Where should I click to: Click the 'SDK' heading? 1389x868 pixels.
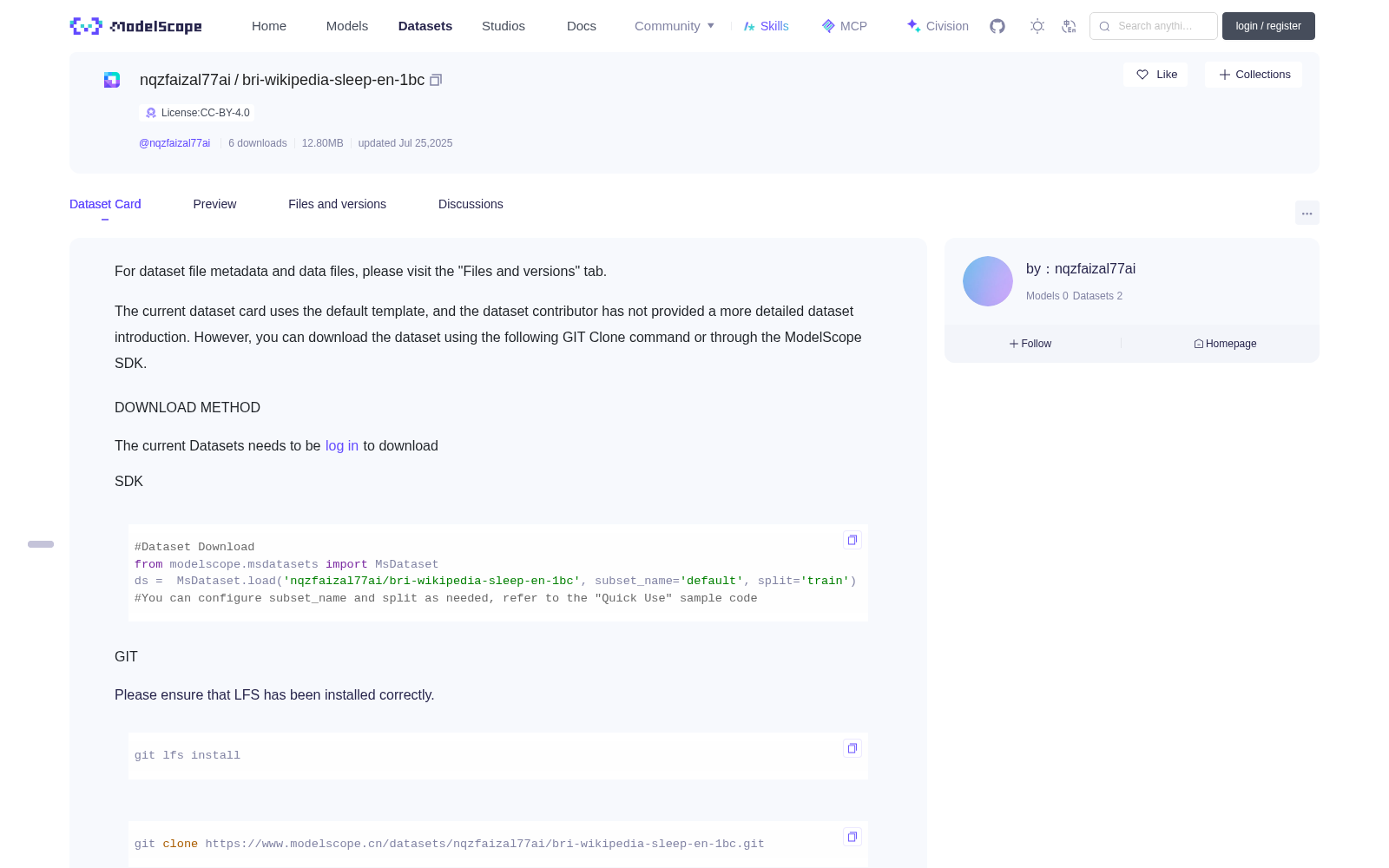[x=128, y=482]
